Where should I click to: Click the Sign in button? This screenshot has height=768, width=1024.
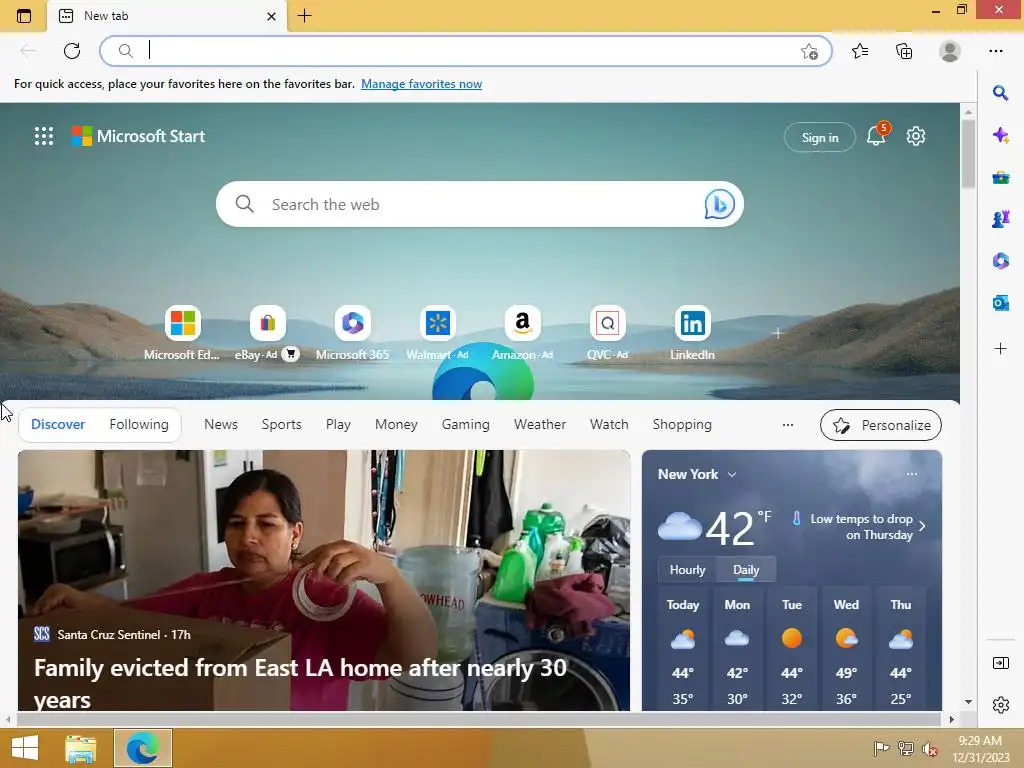point(820,137)
